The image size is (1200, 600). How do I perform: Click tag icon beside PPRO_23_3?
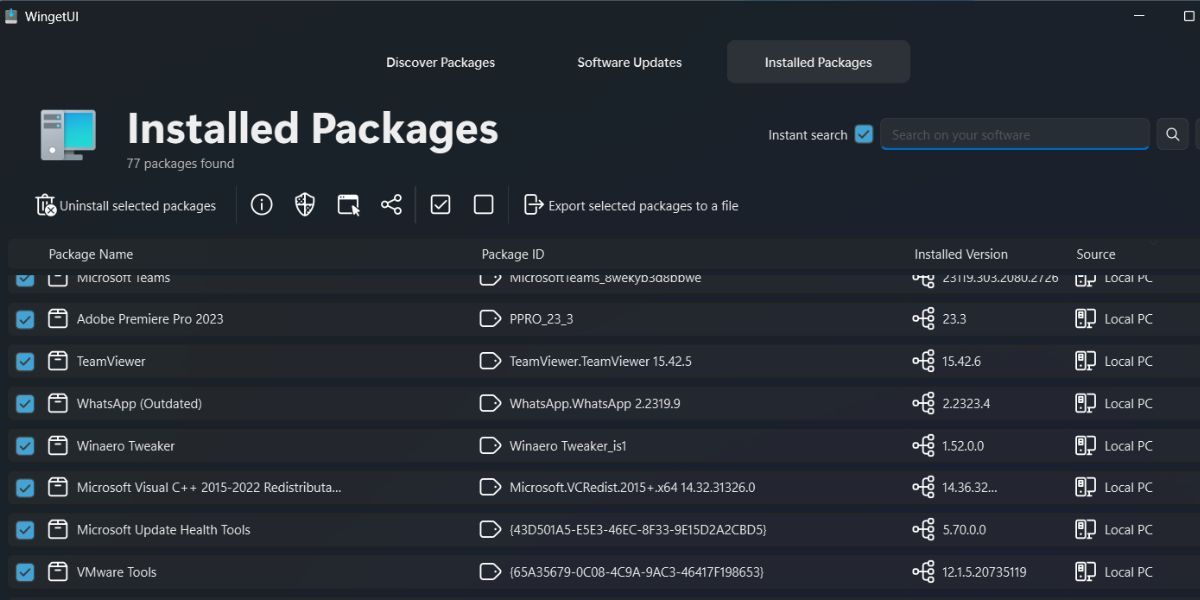coord(490,319)
